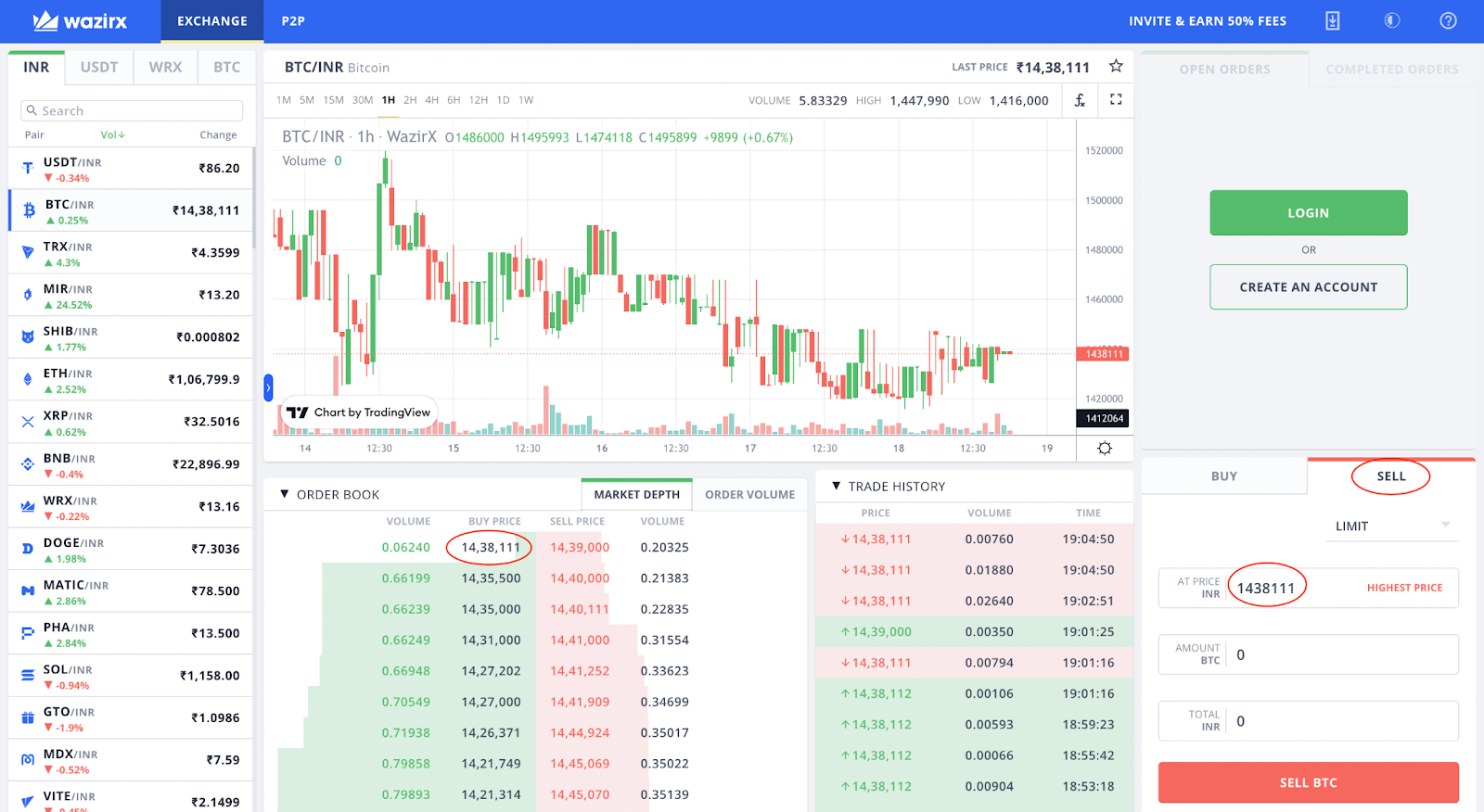The image size is (1484, 812).
Task: Click the DOGE coin icon
Action: coord(28,550)
